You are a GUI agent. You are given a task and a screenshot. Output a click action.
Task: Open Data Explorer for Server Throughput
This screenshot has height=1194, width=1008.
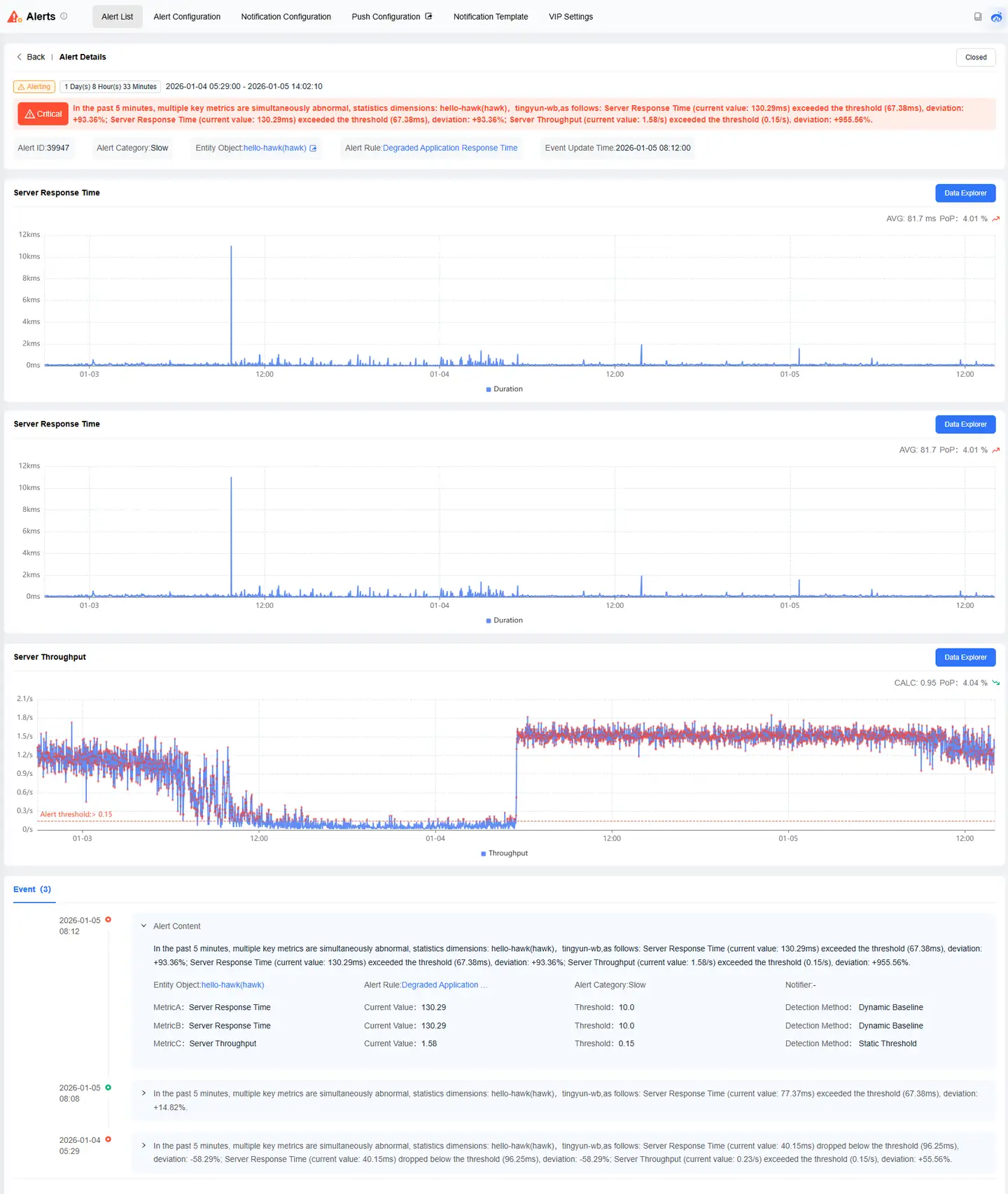click(x=965, y=658)
